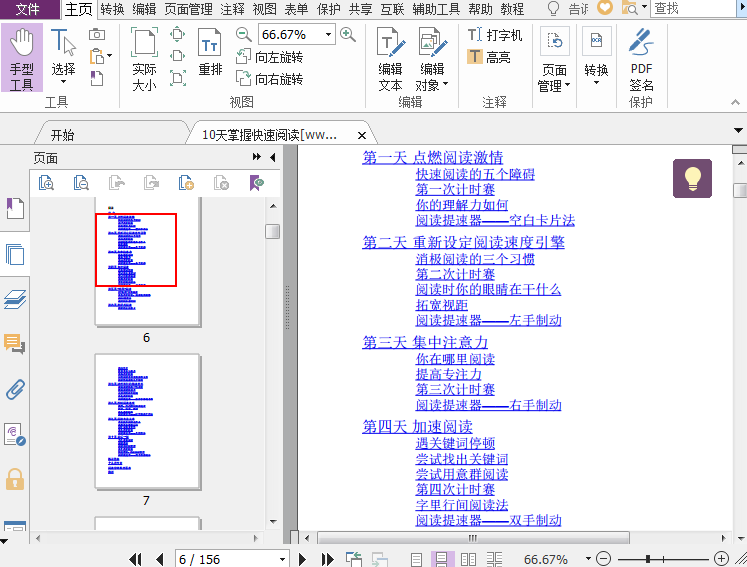This screenshot has width=747, height=567.
Task: Open the link 第三天 集中注意力
Action: pos(425,342)
